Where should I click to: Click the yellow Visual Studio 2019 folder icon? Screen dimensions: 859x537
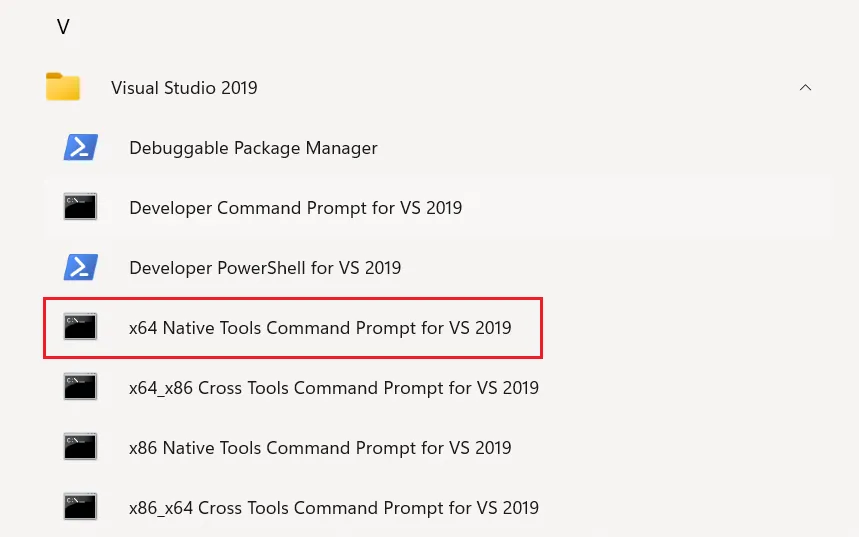pyautogui.click(x=63, y=87)
